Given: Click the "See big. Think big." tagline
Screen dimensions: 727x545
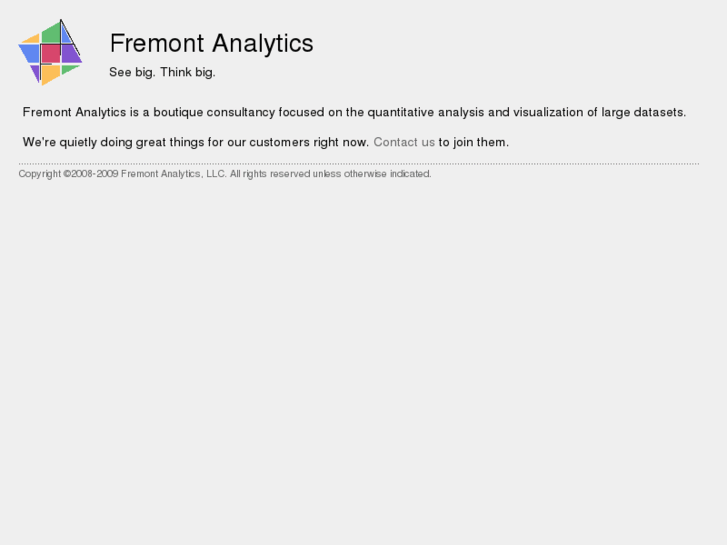Looking at the screenshot, I should (162, 72).
